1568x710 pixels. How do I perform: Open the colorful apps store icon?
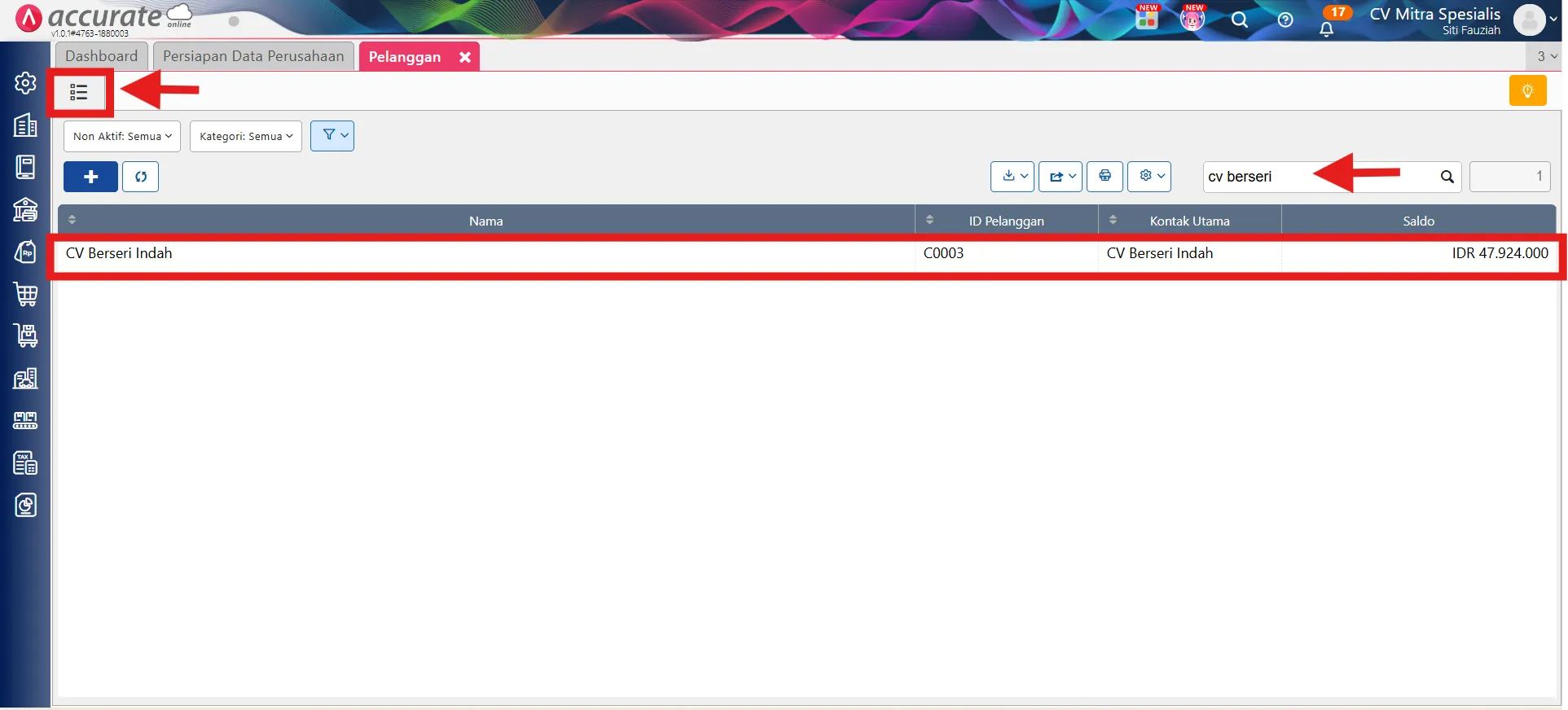click(1147, 18)
